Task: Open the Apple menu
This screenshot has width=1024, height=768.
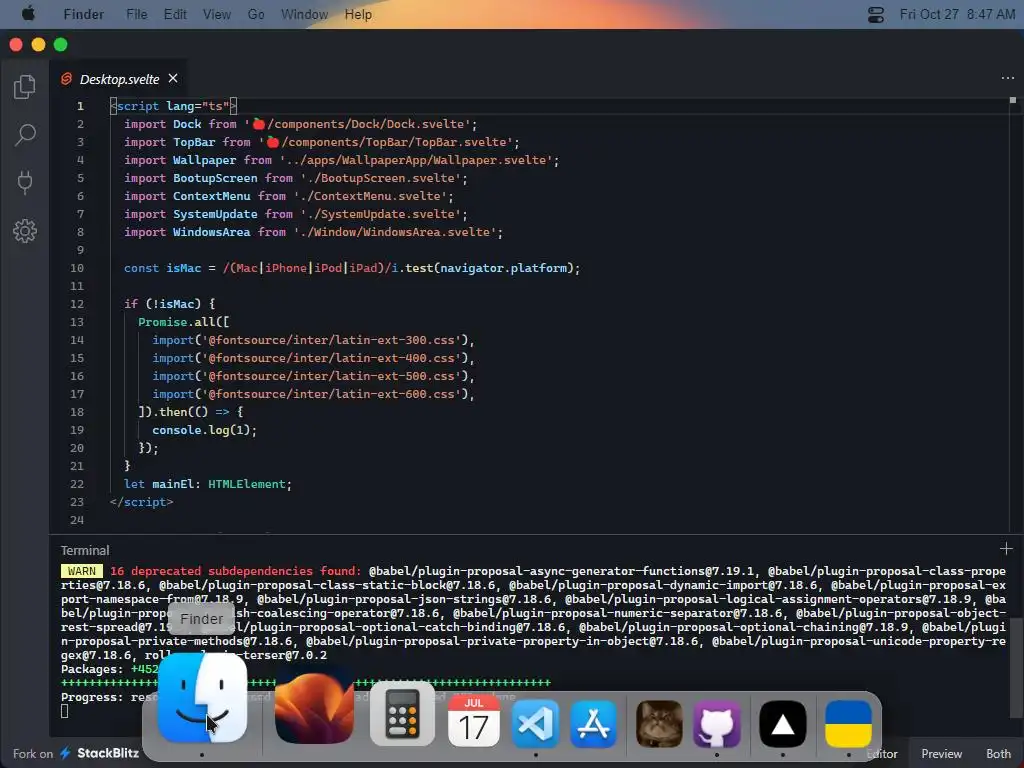Action: (x=28, y=14)
